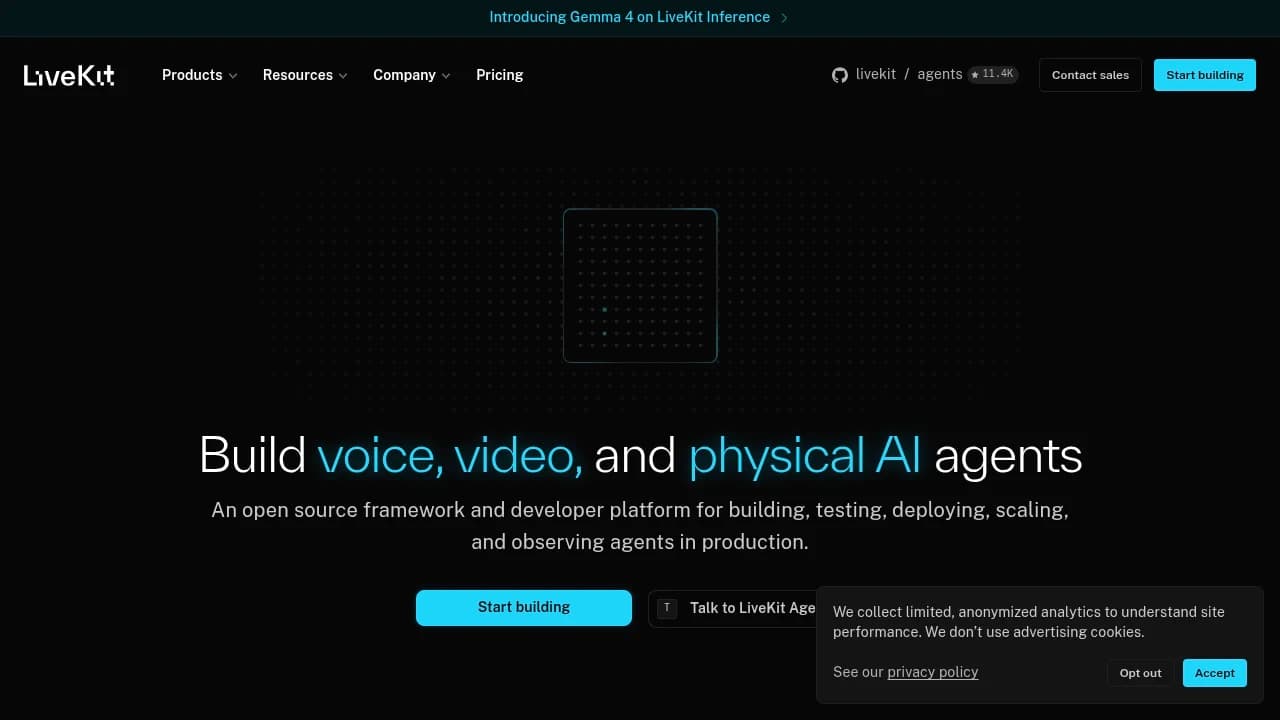The width and height of the screenshot is (1280, 720).
Task: Expand the Products menu
Action: pos(199,75)
